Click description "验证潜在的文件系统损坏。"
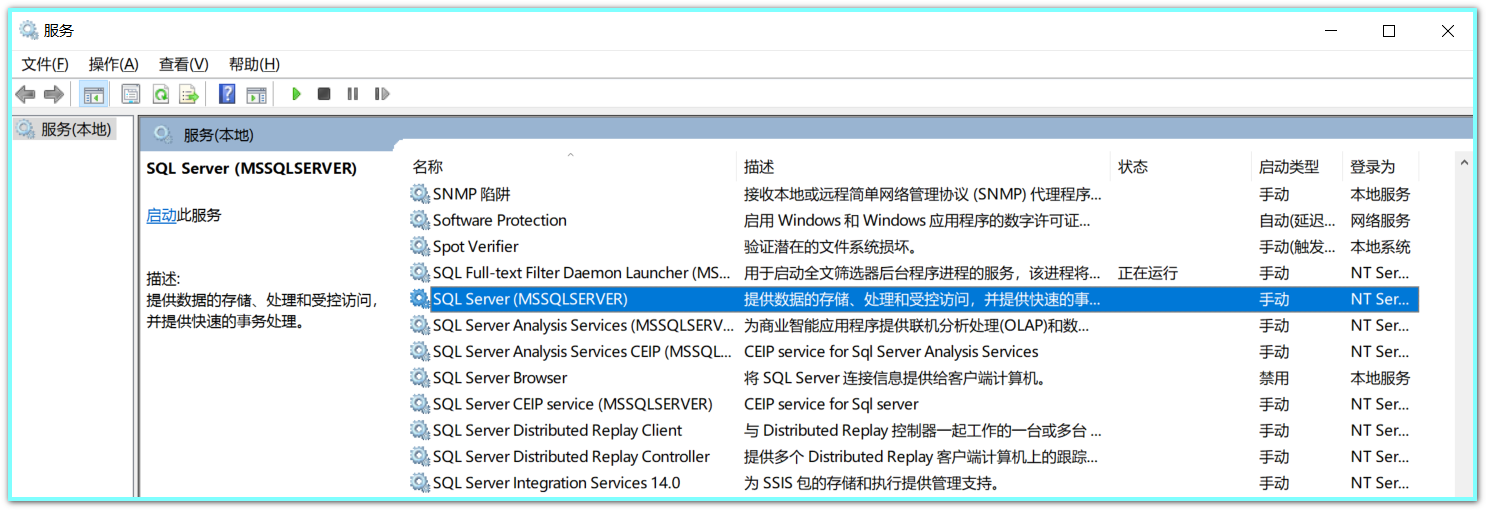Viewport: 1486px width, 510px height. pos(831,246)
